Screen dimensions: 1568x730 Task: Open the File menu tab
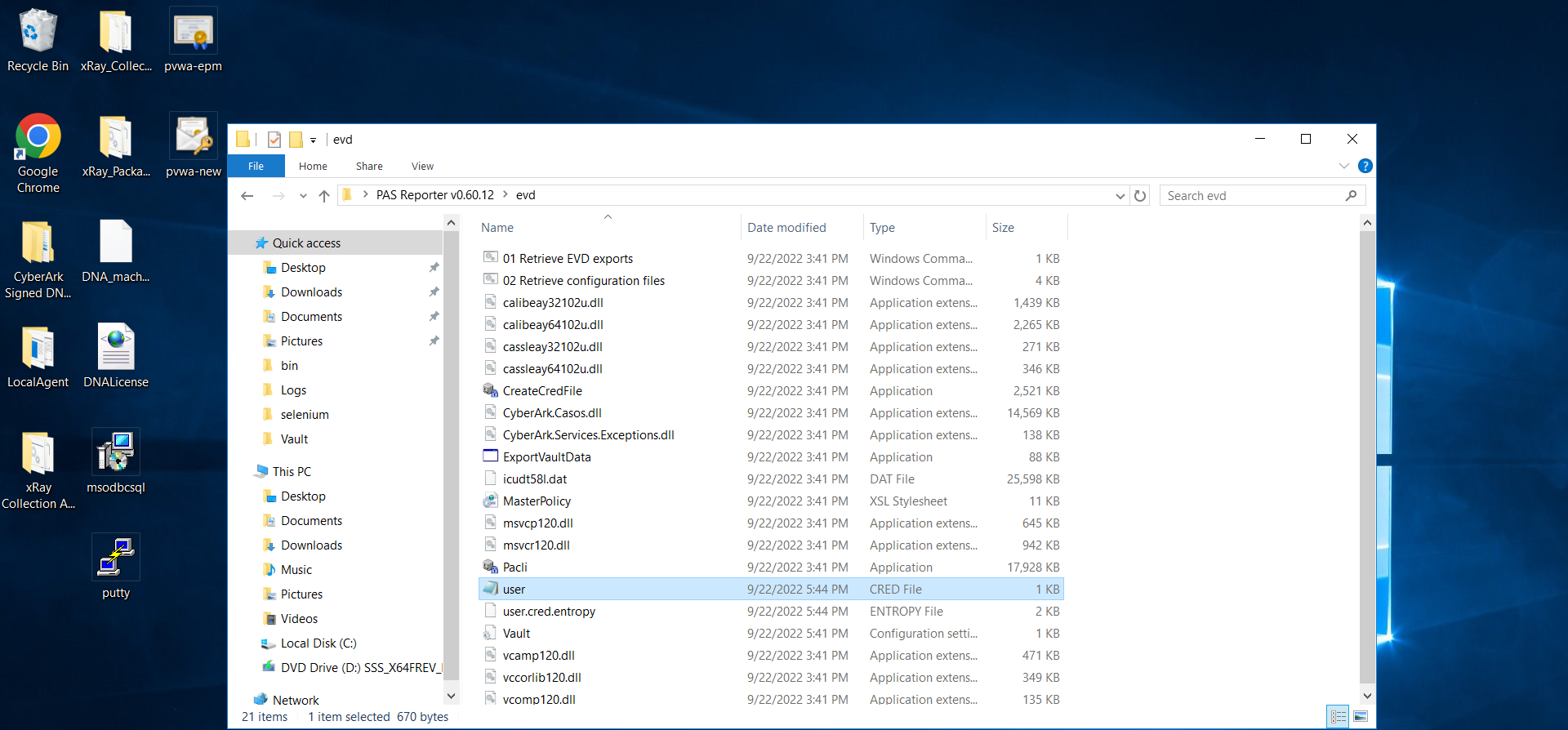[256, 166]
